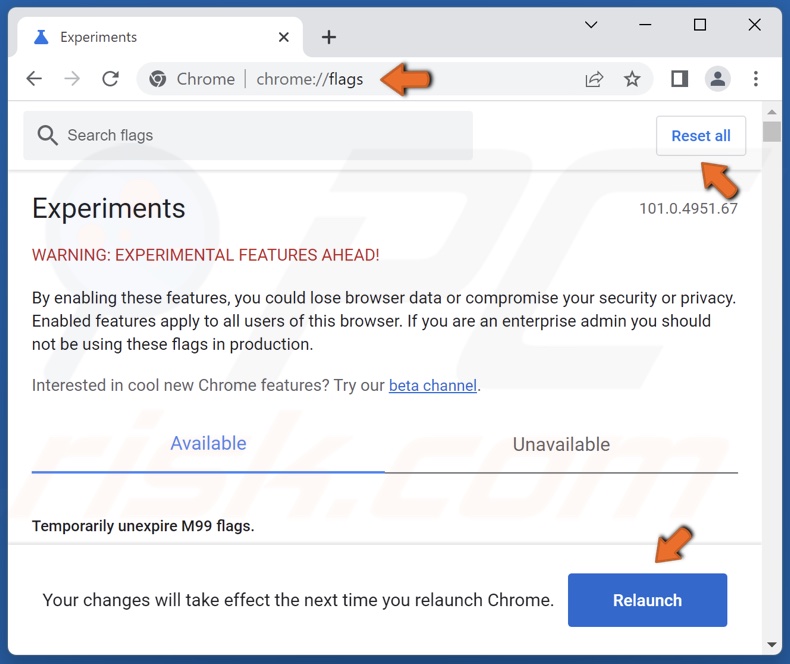Click the red WARNING text line
Image resolution: width=790 pixels, height=664 pixels.
point(206,255)
